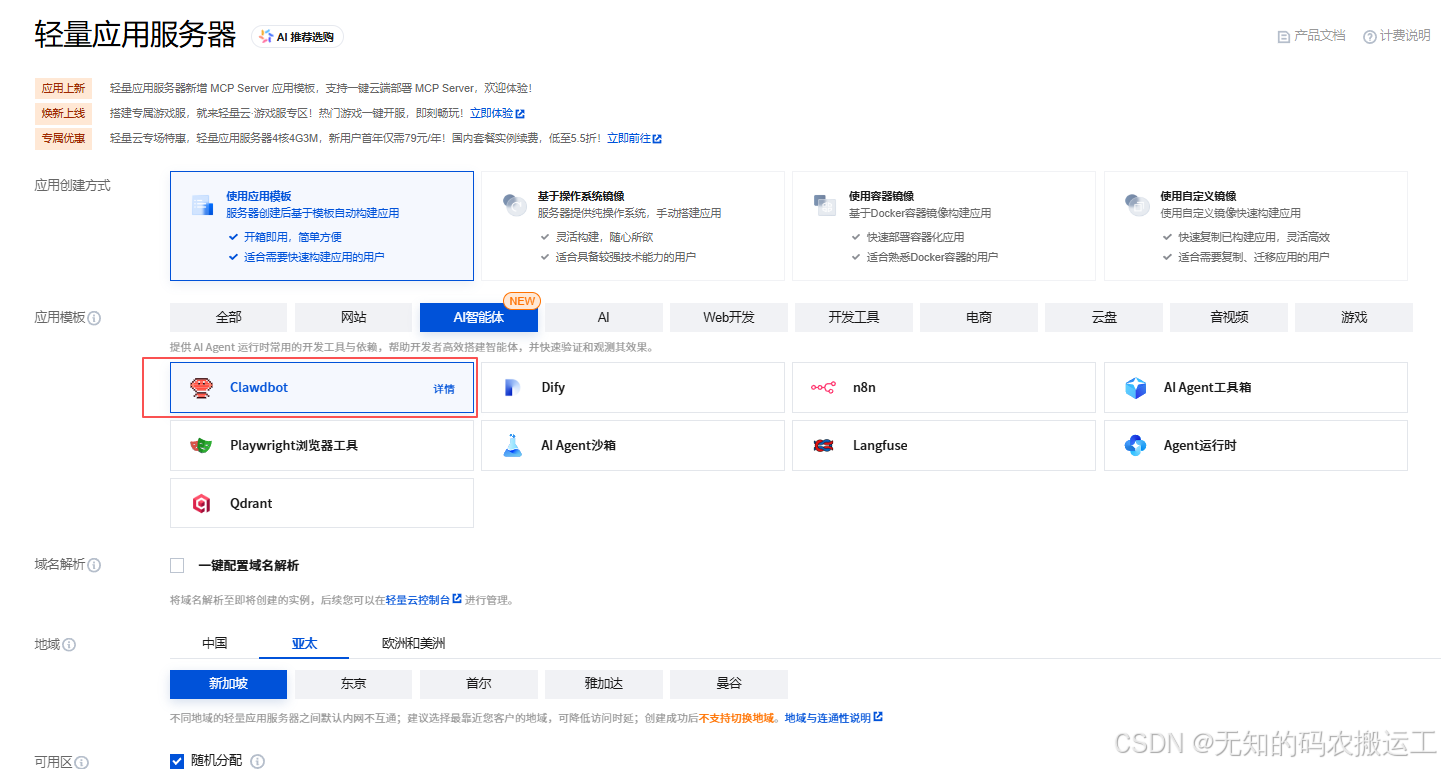This screenshot has width=1441, height=769.
Task: Click the external link icon after 立即前往
Action: tap(657, 139)
